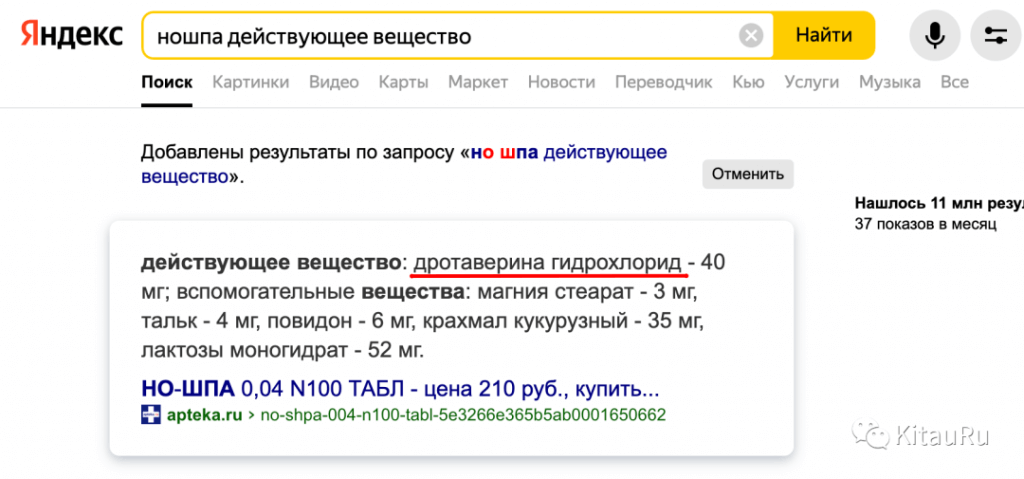The image size is (1024, 479).
Task: Go to the Услуги tab
Action: pyautogui.click(x=812, y=82)
